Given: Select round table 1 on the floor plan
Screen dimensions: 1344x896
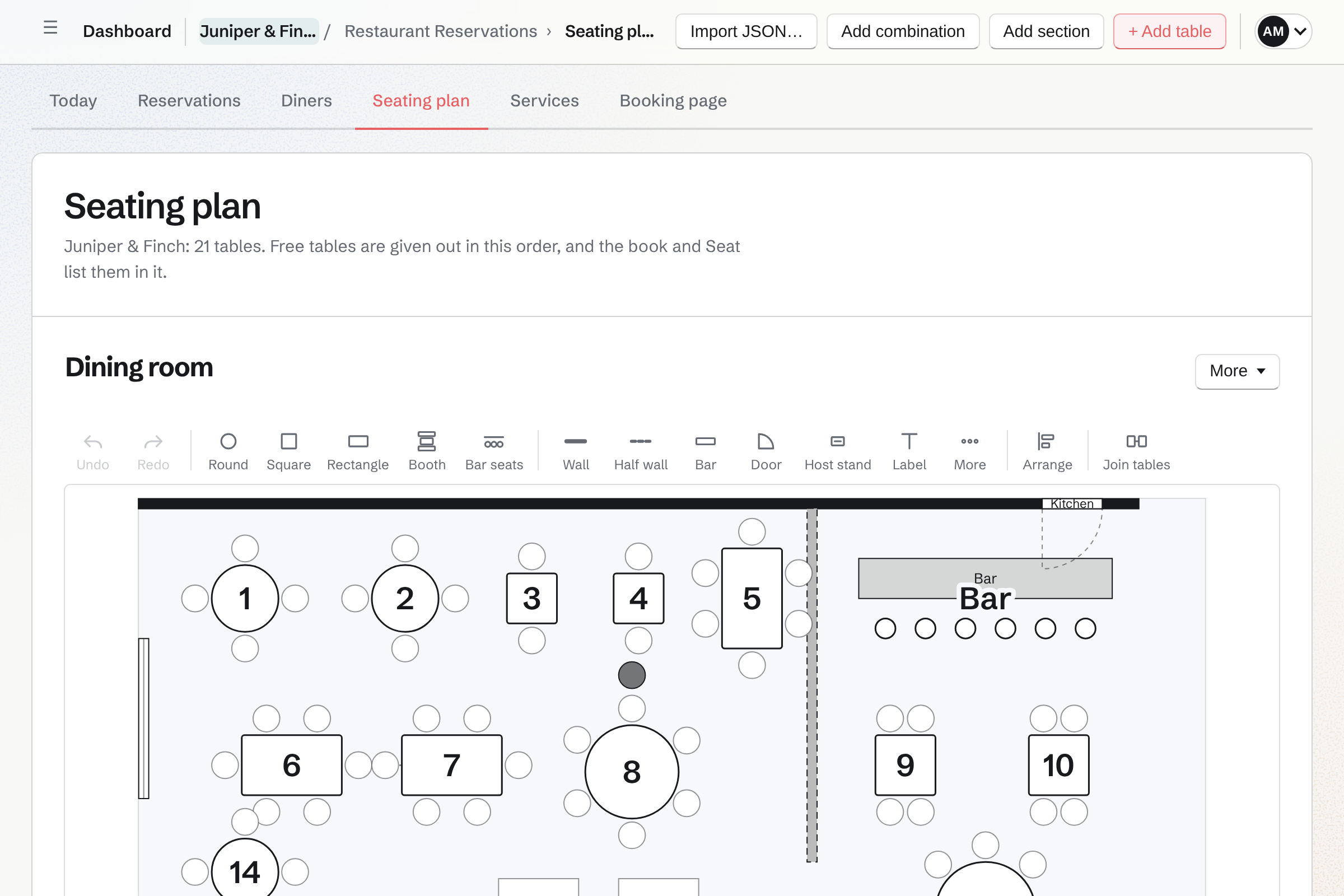Looking at the screenshot, I should 245,598.
